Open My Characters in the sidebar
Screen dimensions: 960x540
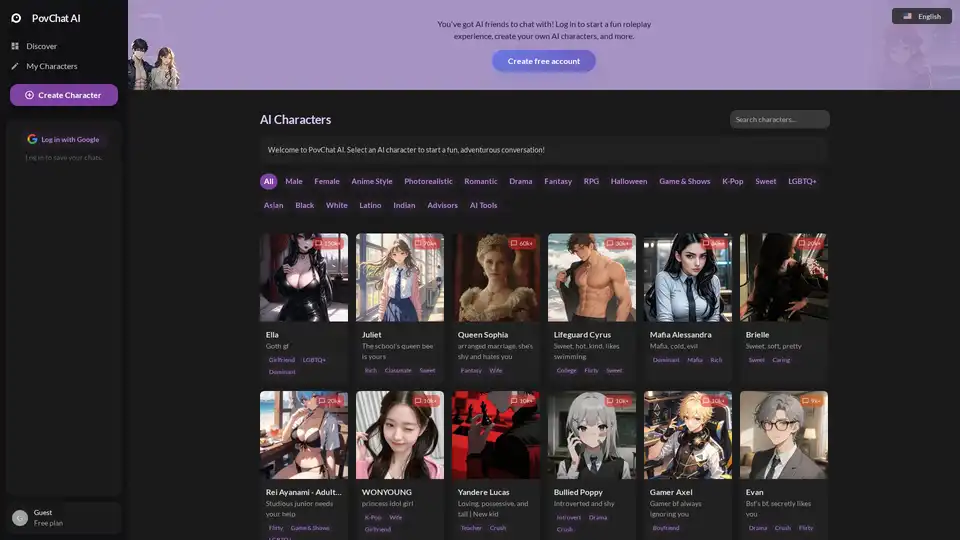[51, 66]
